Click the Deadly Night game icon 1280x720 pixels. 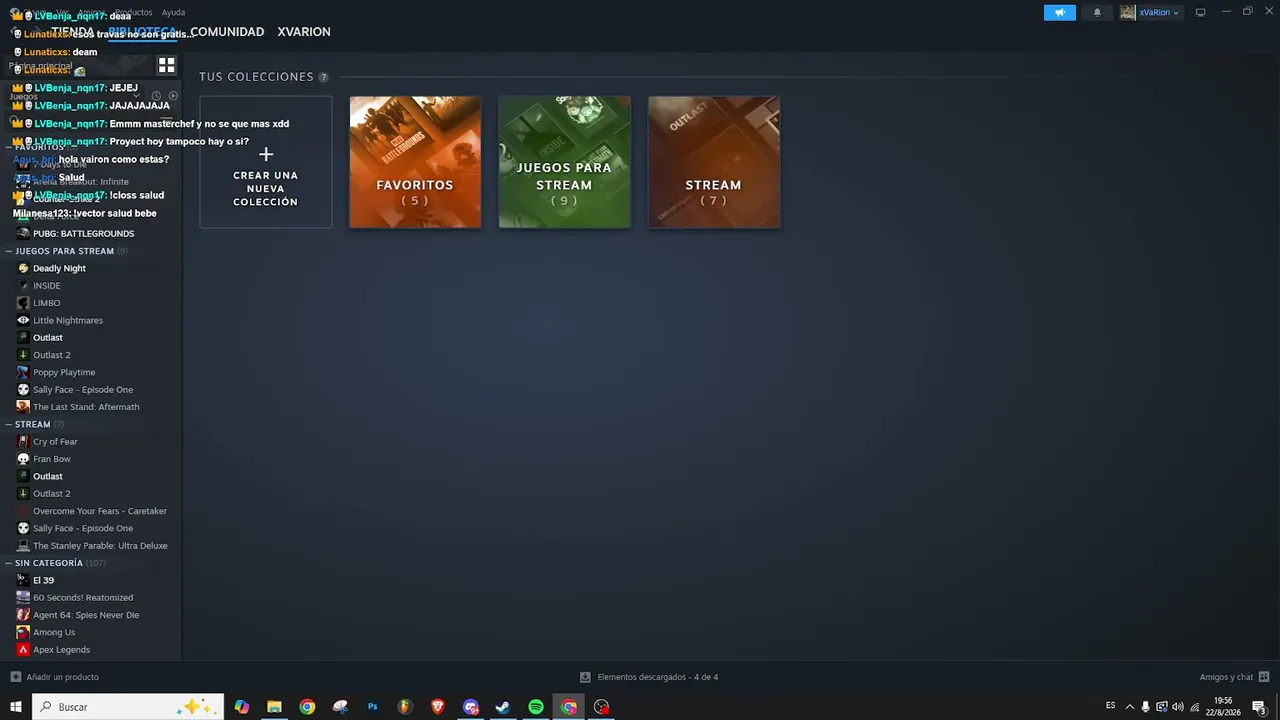(23, 268)
